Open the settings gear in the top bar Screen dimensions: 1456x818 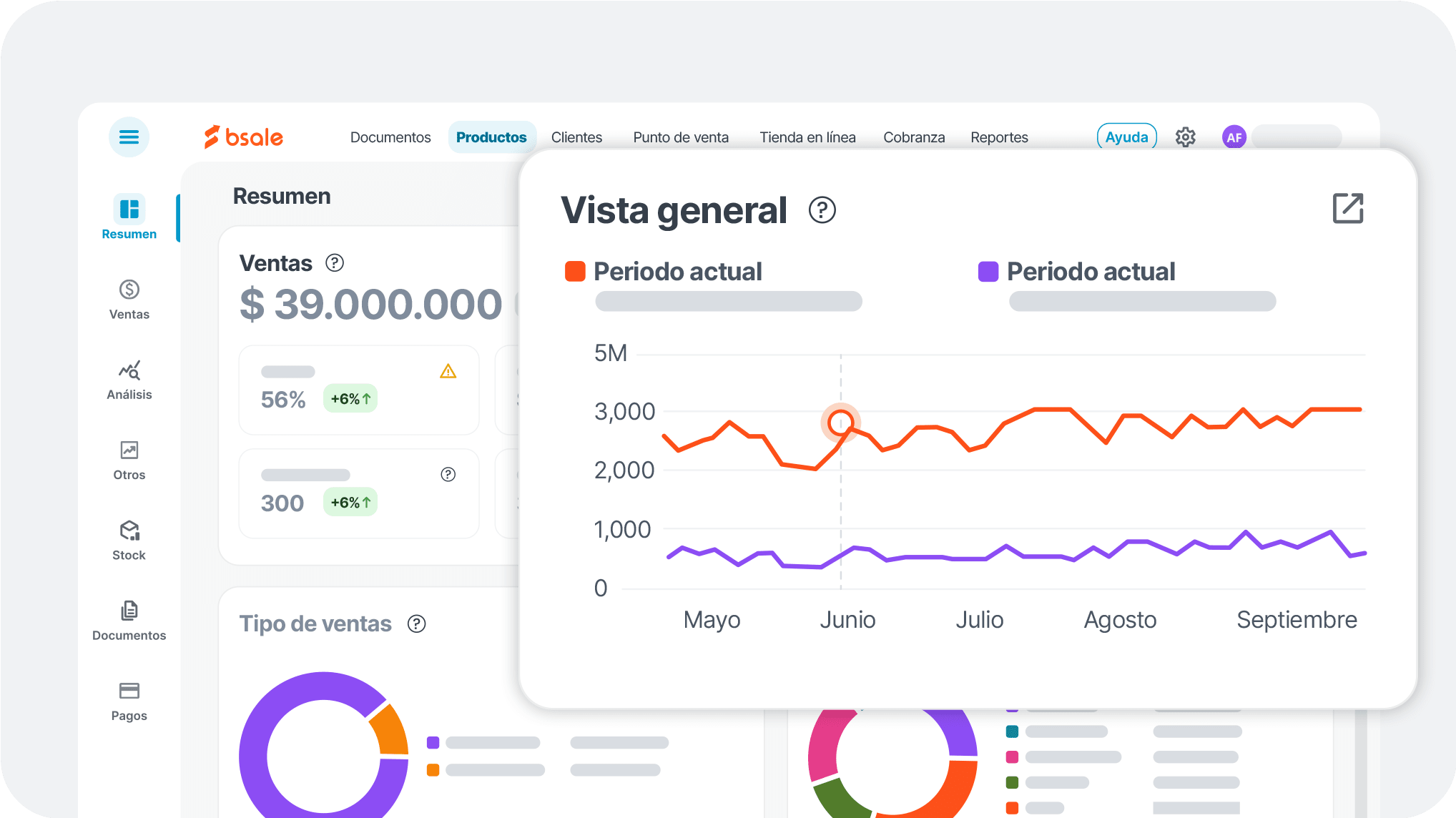[x=1185, y=137]
